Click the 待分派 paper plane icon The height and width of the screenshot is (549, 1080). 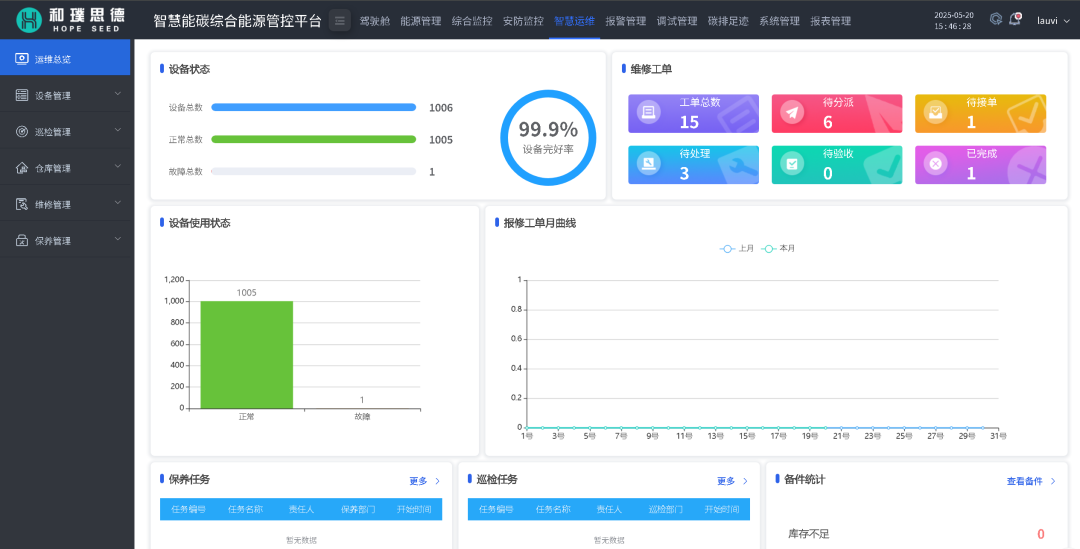click(792, 113)
